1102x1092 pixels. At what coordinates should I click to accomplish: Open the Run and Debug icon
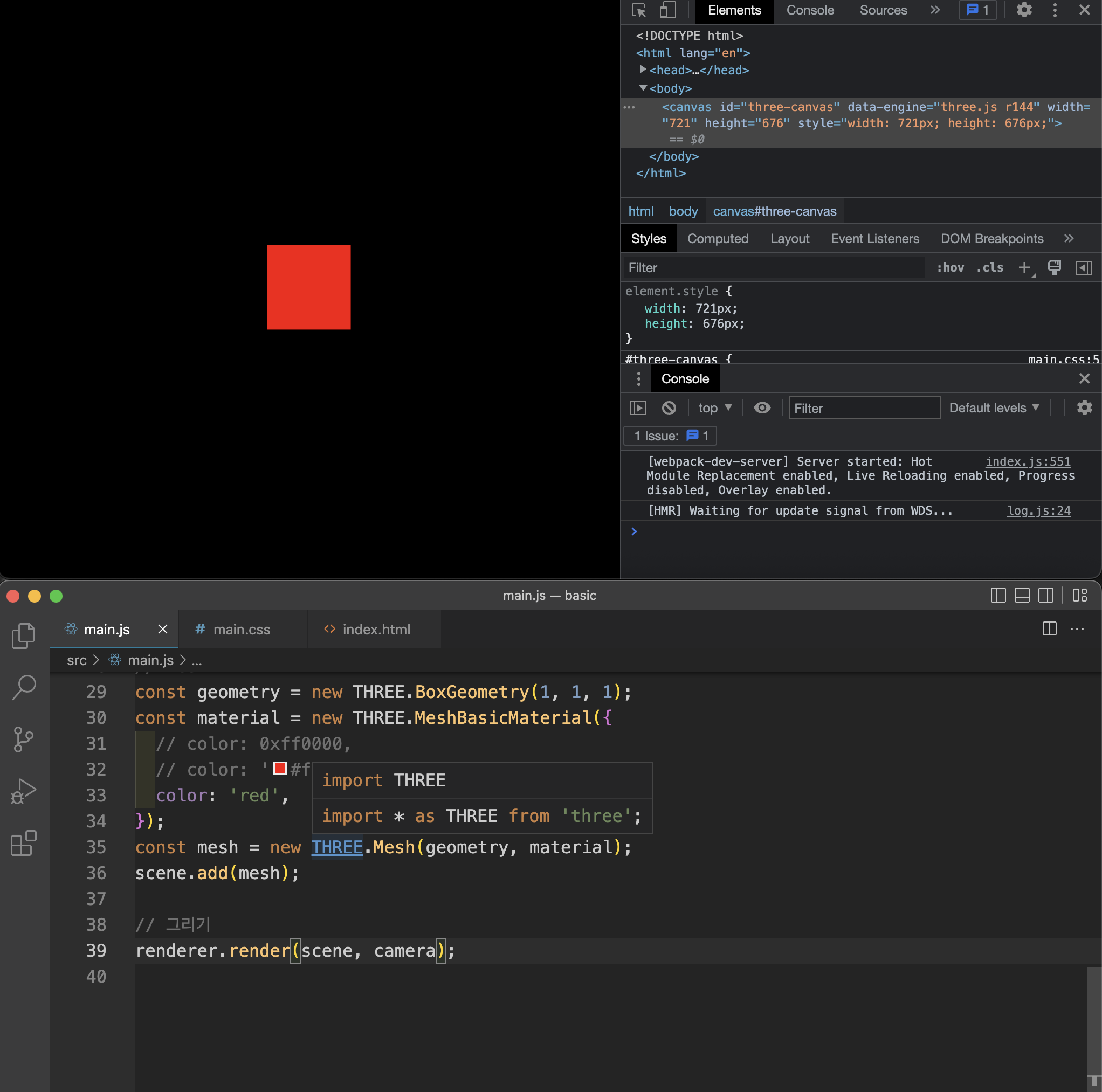23,791
